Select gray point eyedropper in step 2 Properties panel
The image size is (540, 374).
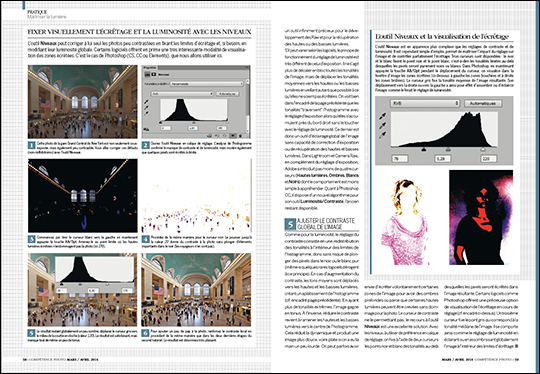coord(146,107)
